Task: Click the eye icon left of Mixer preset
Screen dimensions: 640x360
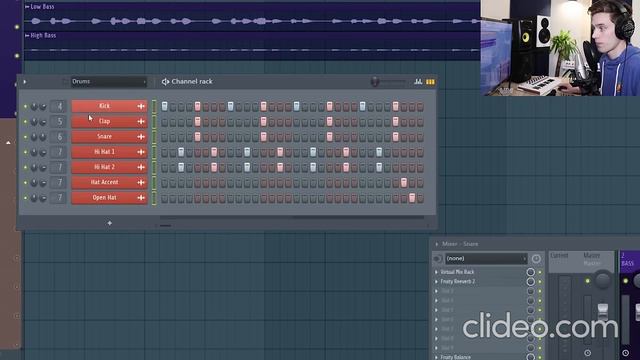Action: (438, 259)
